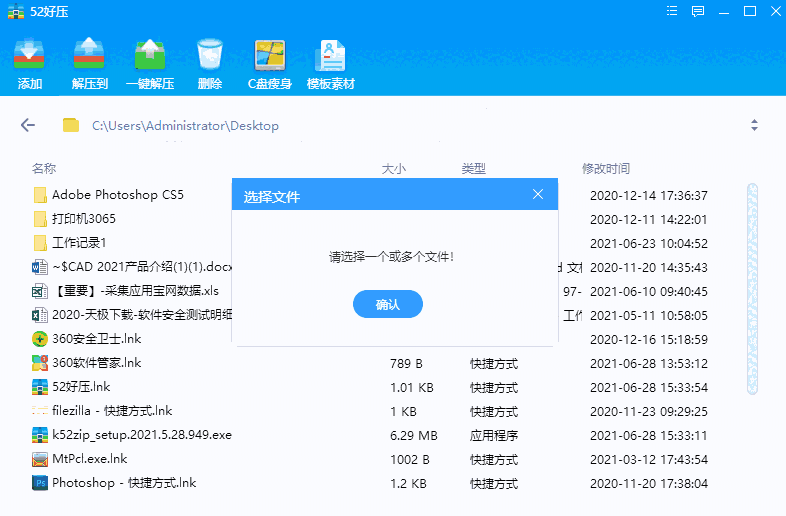
Task: Click the size value 789 B
Action: point(406,364)
